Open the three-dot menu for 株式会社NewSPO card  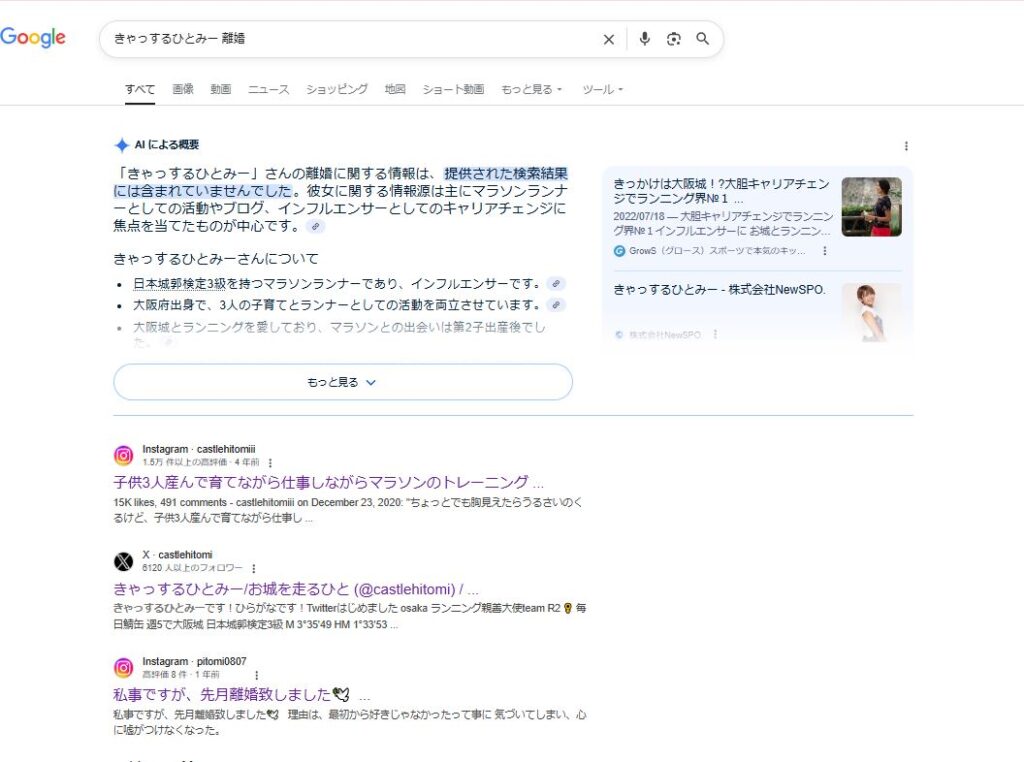click(x=715, y=334)
